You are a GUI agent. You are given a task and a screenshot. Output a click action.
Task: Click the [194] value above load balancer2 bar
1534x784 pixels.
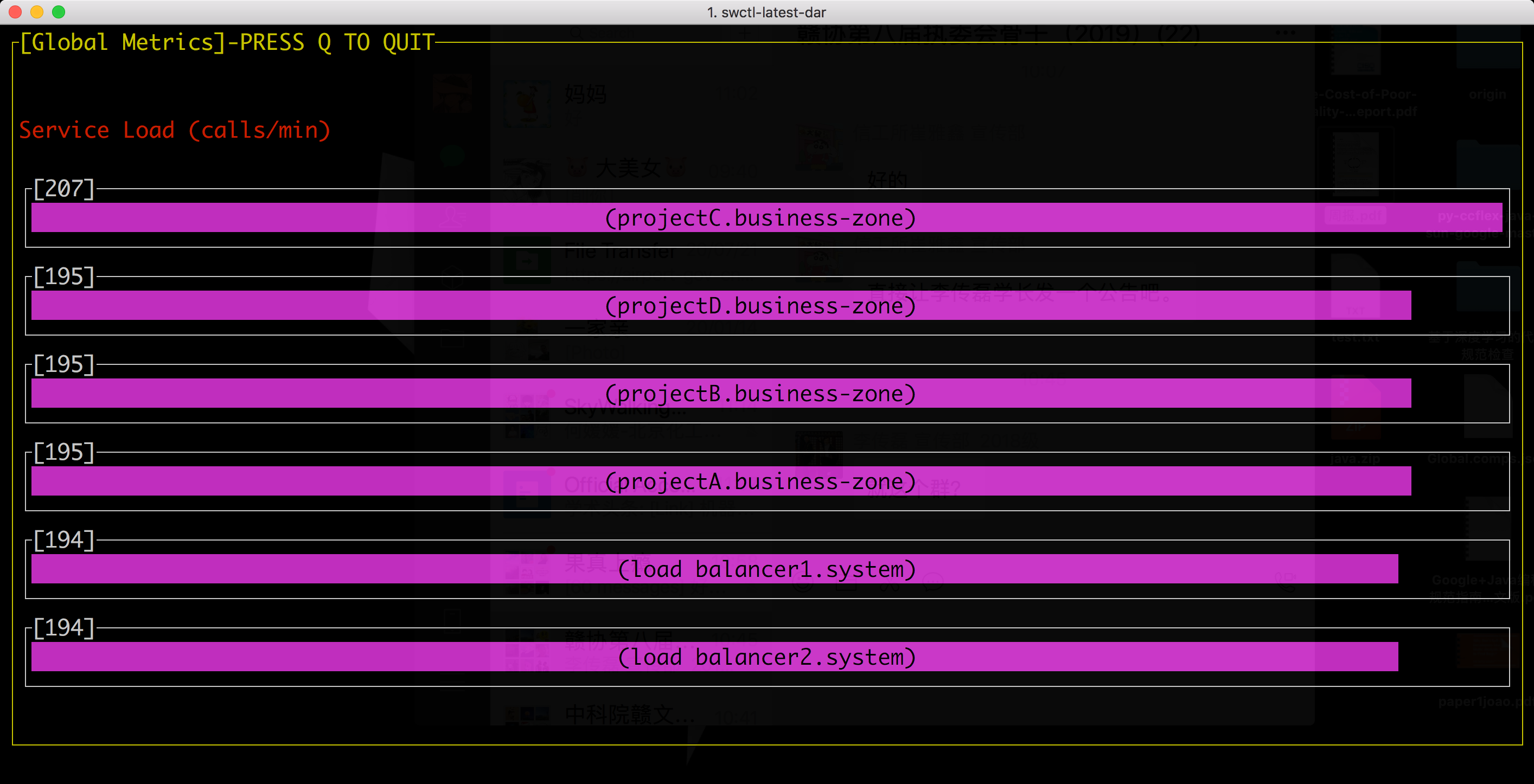point(63,627)
